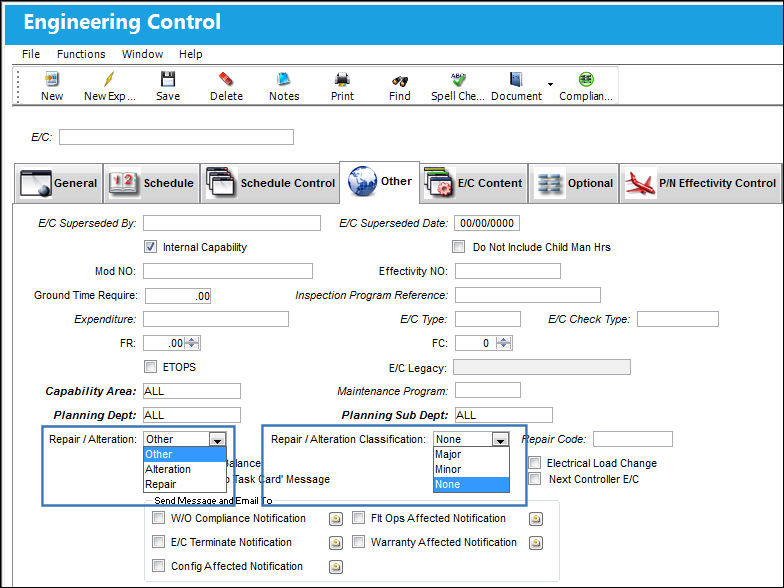
Task: Click the FC spinner arrows
Action: click(504, 343)
